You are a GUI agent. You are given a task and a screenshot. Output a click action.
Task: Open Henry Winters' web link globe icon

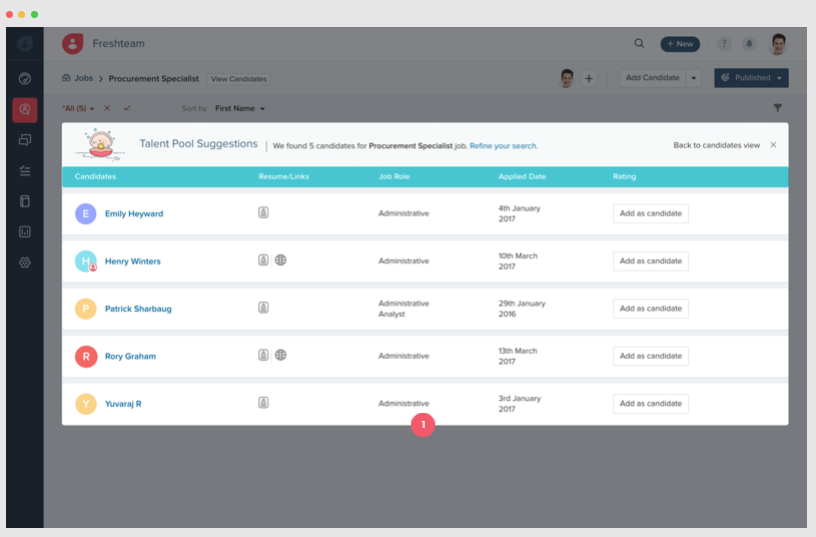pos(280,260)
